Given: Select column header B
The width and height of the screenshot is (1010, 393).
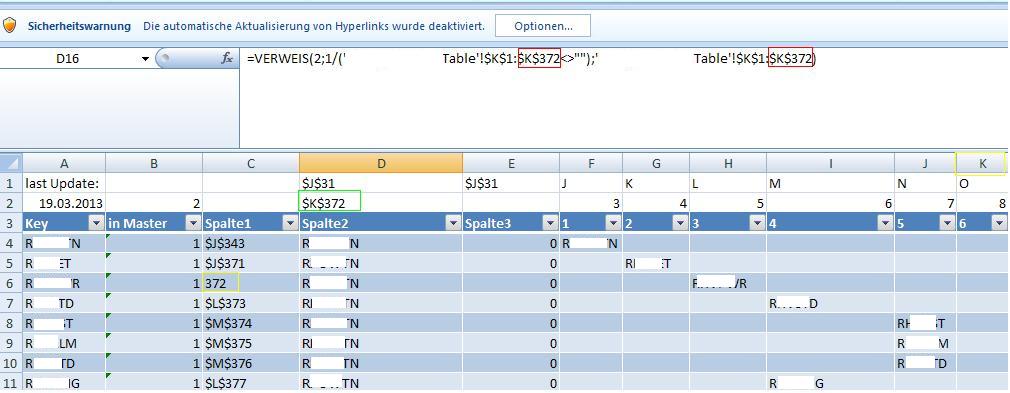Looking at the screenshot, I should pyautogui.click(x=154, y=164).
